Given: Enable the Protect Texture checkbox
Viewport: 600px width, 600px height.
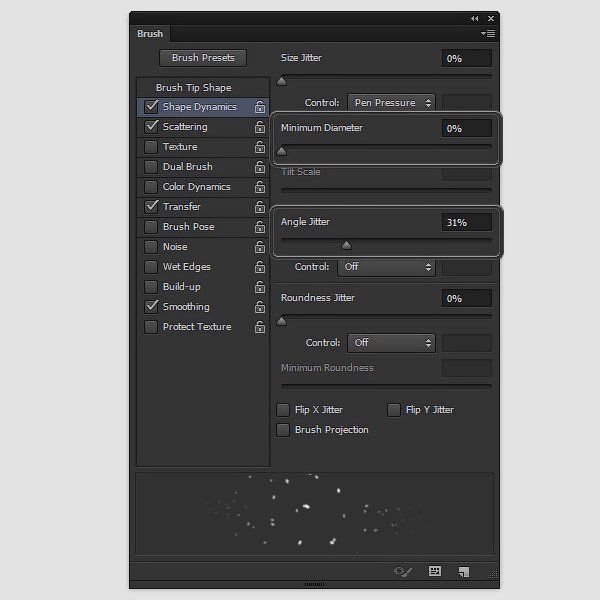Looking at the screenshot, I should (x=151, y=327).
